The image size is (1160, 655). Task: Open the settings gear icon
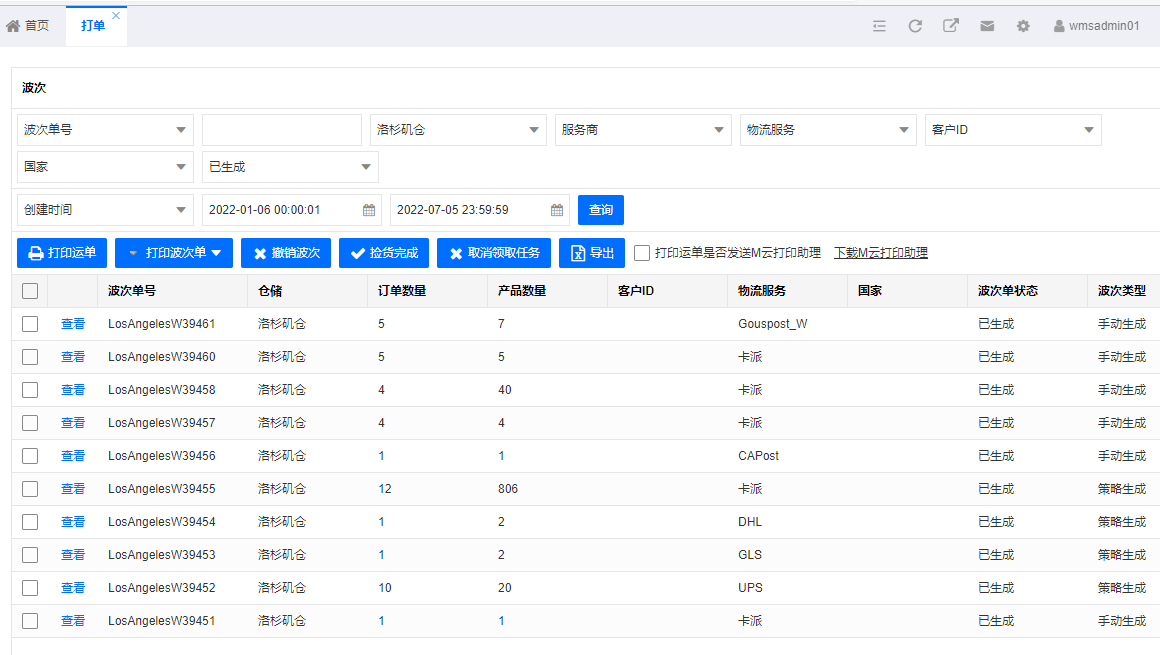point(1023,26)
